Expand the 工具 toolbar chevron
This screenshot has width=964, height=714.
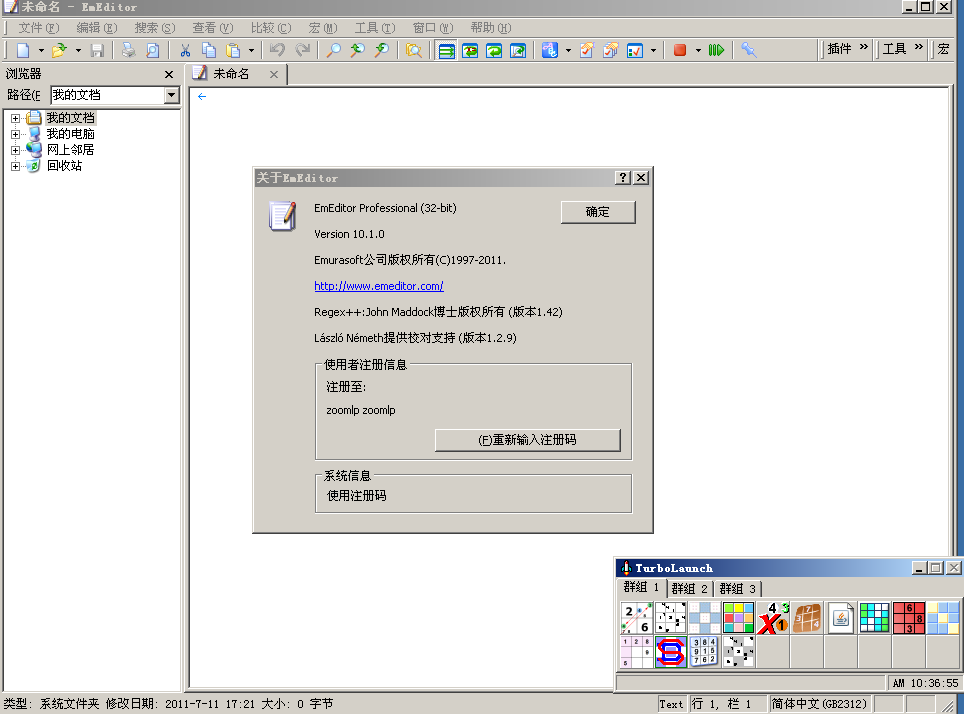point(919,47)
